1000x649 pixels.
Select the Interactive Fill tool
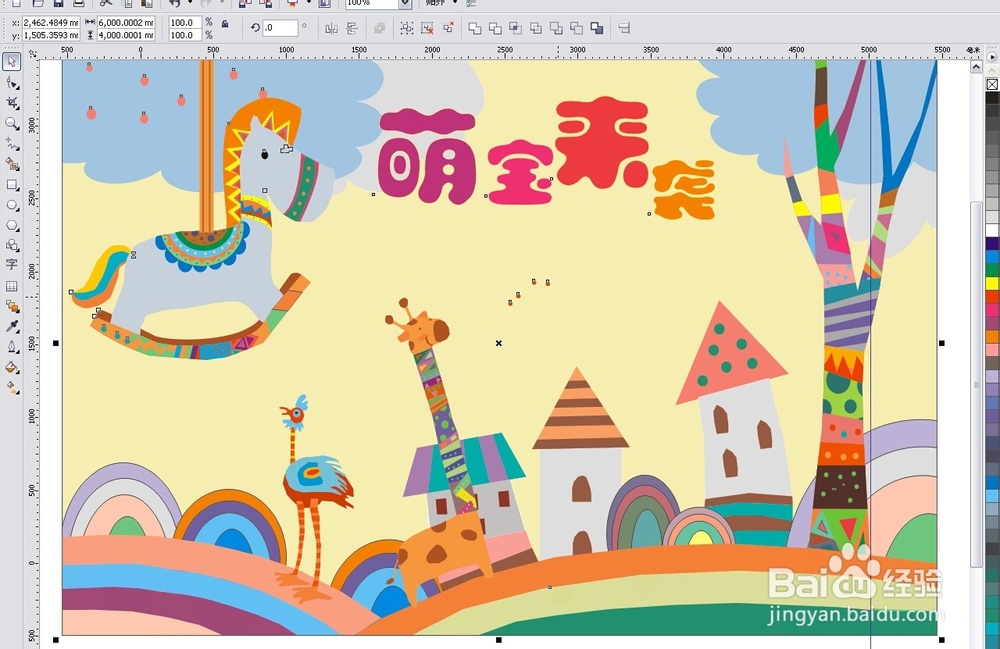tap(13, 388)
